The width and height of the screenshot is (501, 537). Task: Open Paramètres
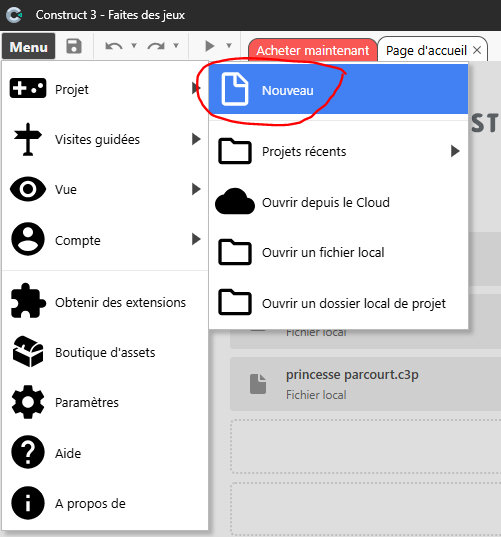(105, 402)
